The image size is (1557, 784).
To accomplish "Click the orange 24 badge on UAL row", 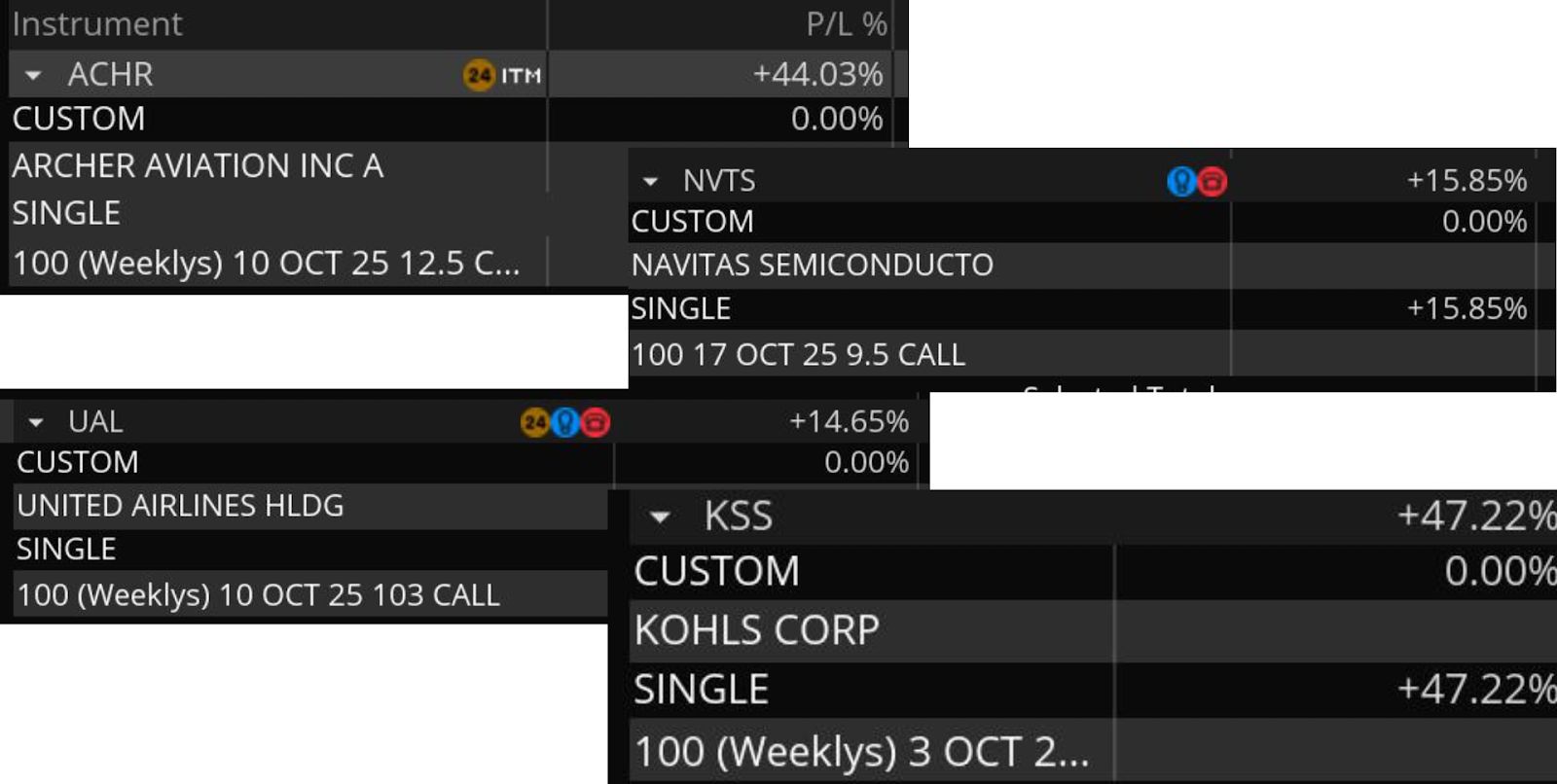I will 534,422.
